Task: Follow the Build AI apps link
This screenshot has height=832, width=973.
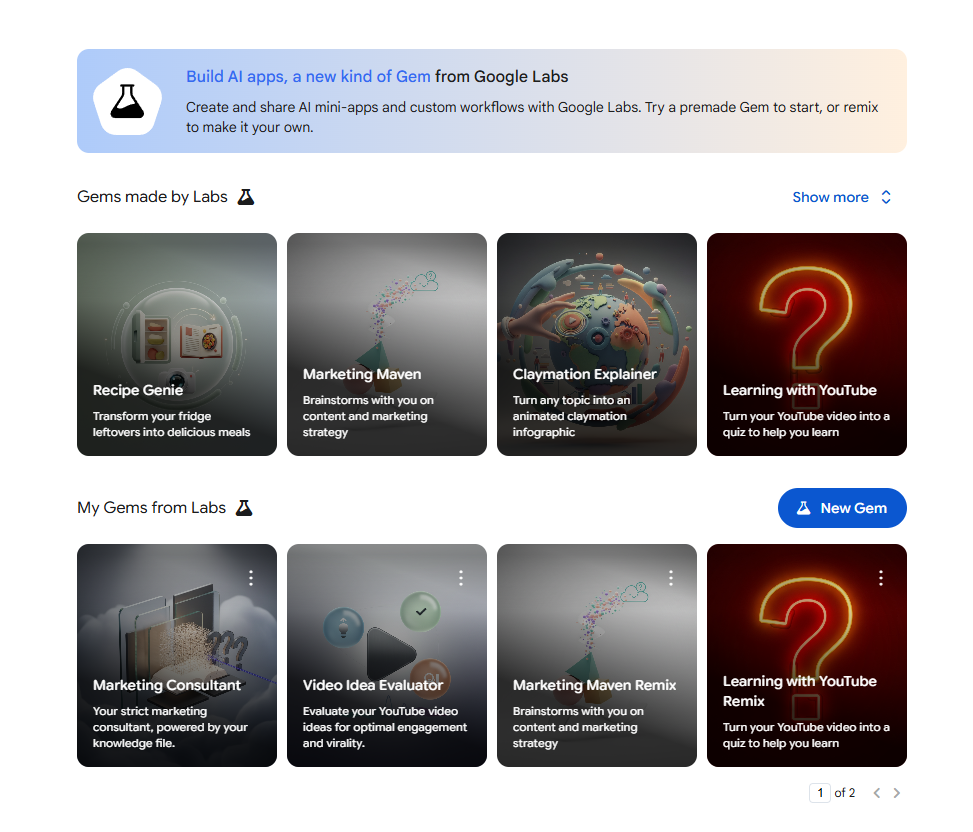Action: pyautogui.click(x=308, y=77)
